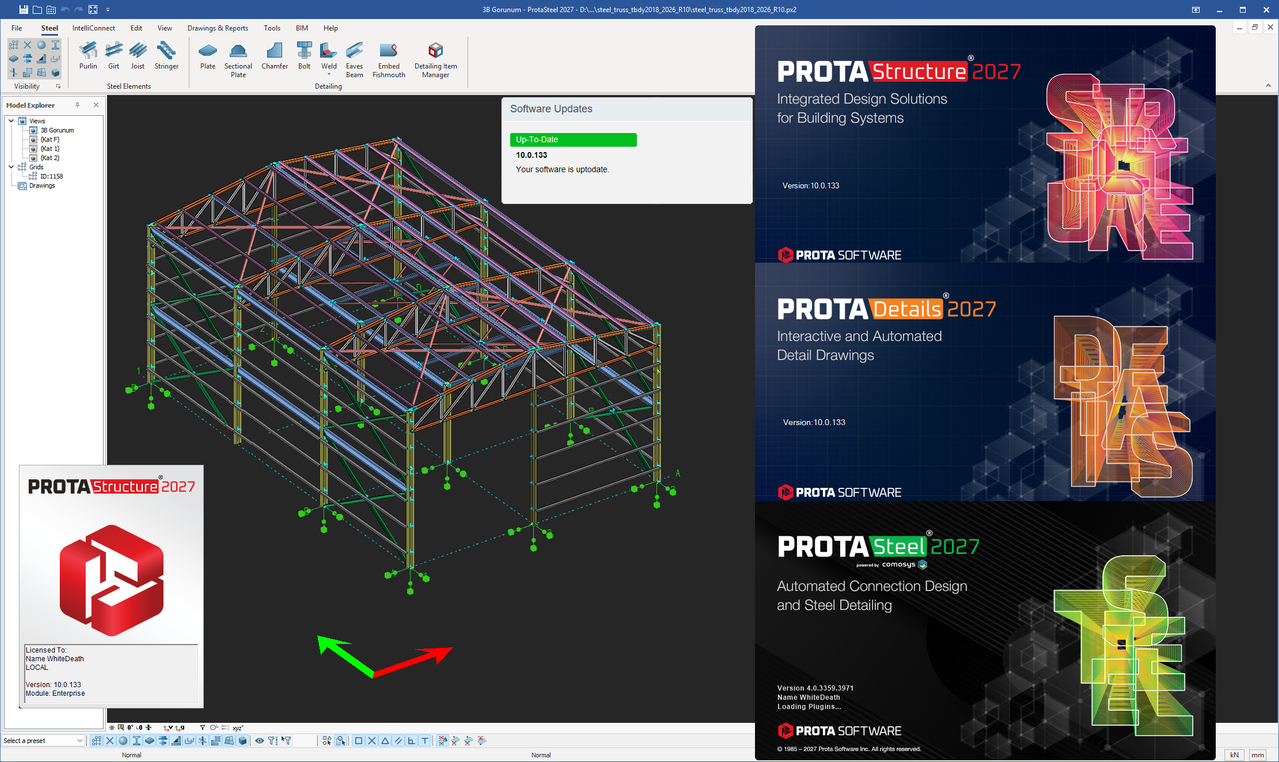
Task: Undo the last action in title bar
Action: (x=65, y=9)
